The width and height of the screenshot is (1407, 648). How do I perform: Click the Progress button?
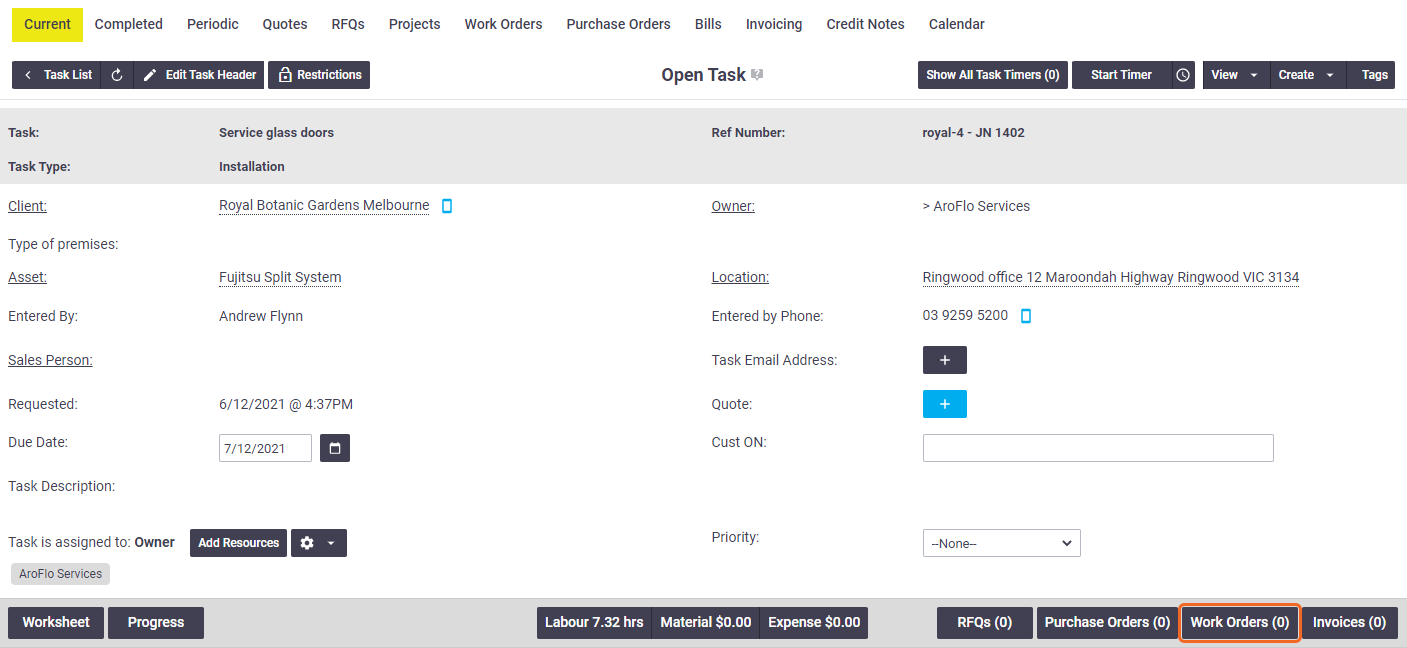[156, 622]
